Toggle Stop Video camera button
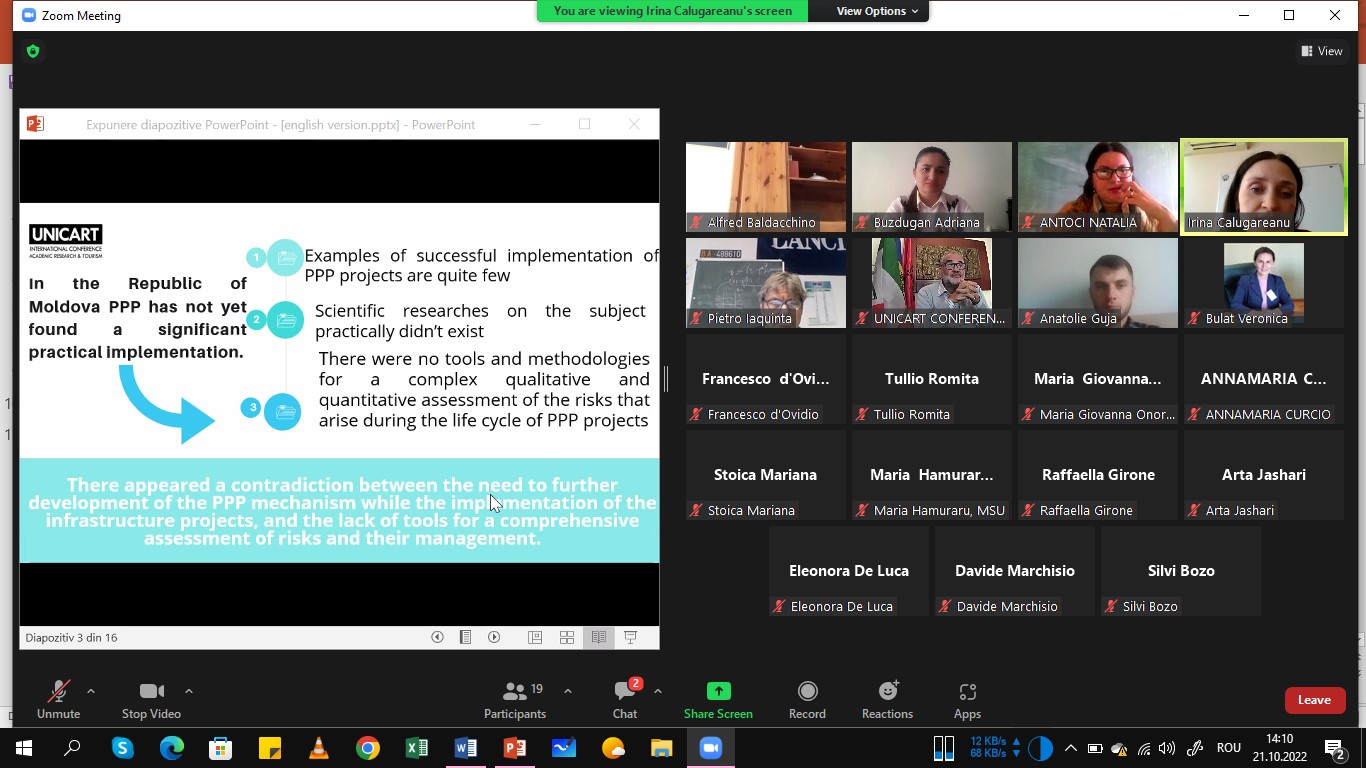Screen dimensions: 1366x768 coord(151,699)
